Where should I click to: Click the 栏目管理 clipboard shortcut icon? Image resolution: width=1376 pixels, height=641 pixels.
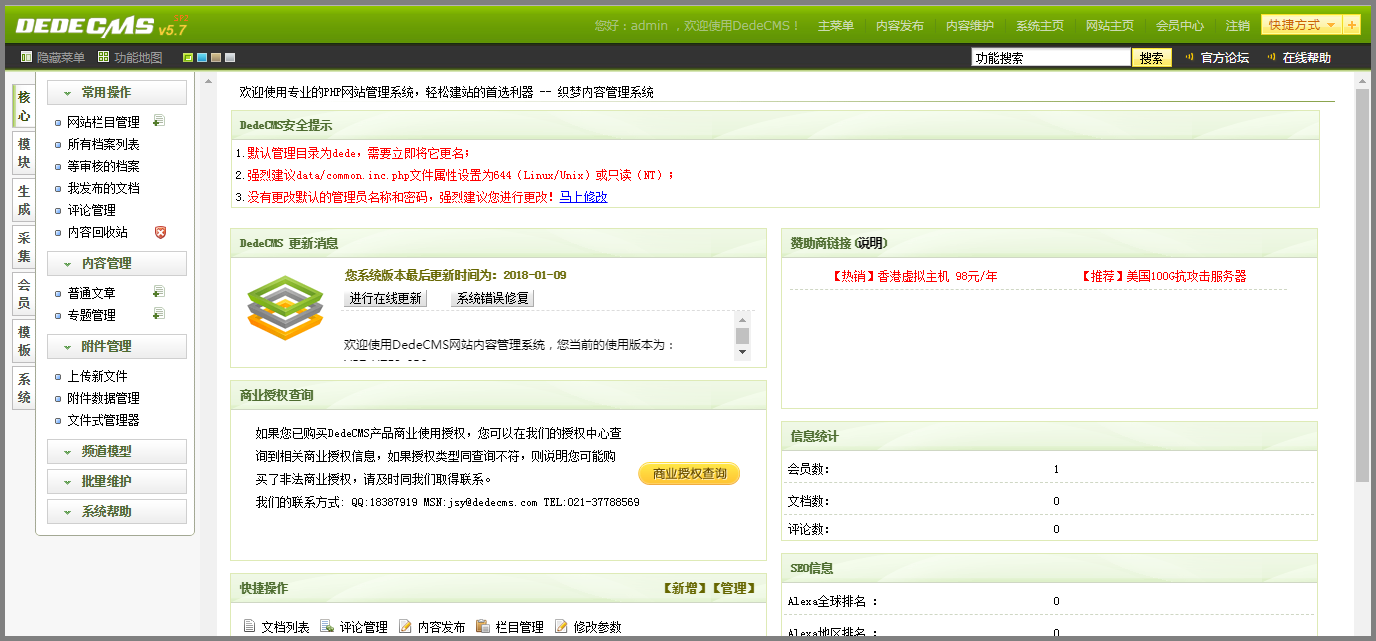[x=484, y=627]
